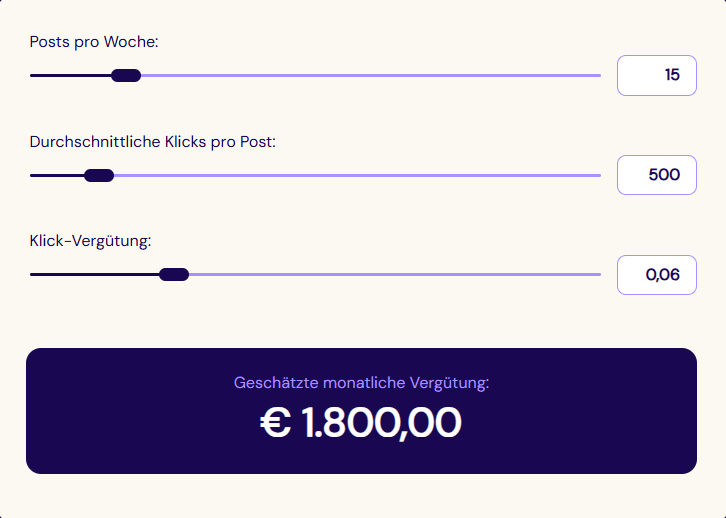Screen dimensions: 726x518
Task: Click middle of light unfilled clicks-per-post track
Action: coord(357,175)
